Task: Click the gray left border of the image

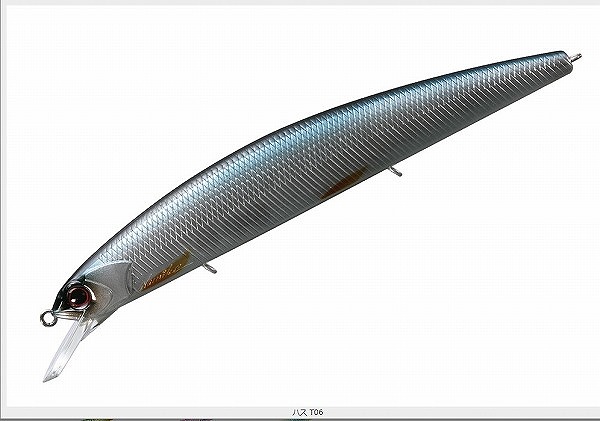Action: [3, 200]
